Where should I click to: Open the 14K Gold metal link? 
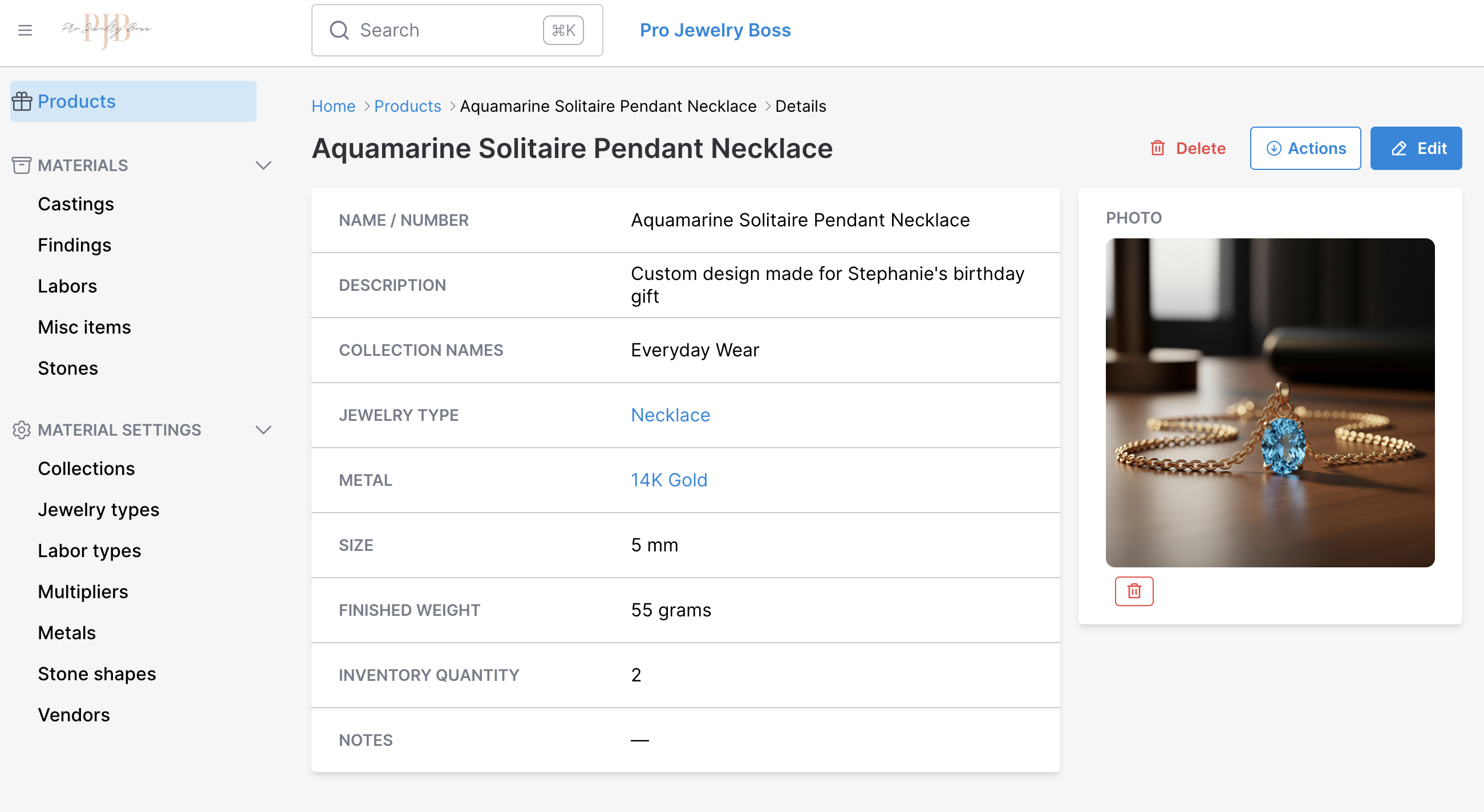(x=669, y=480)
